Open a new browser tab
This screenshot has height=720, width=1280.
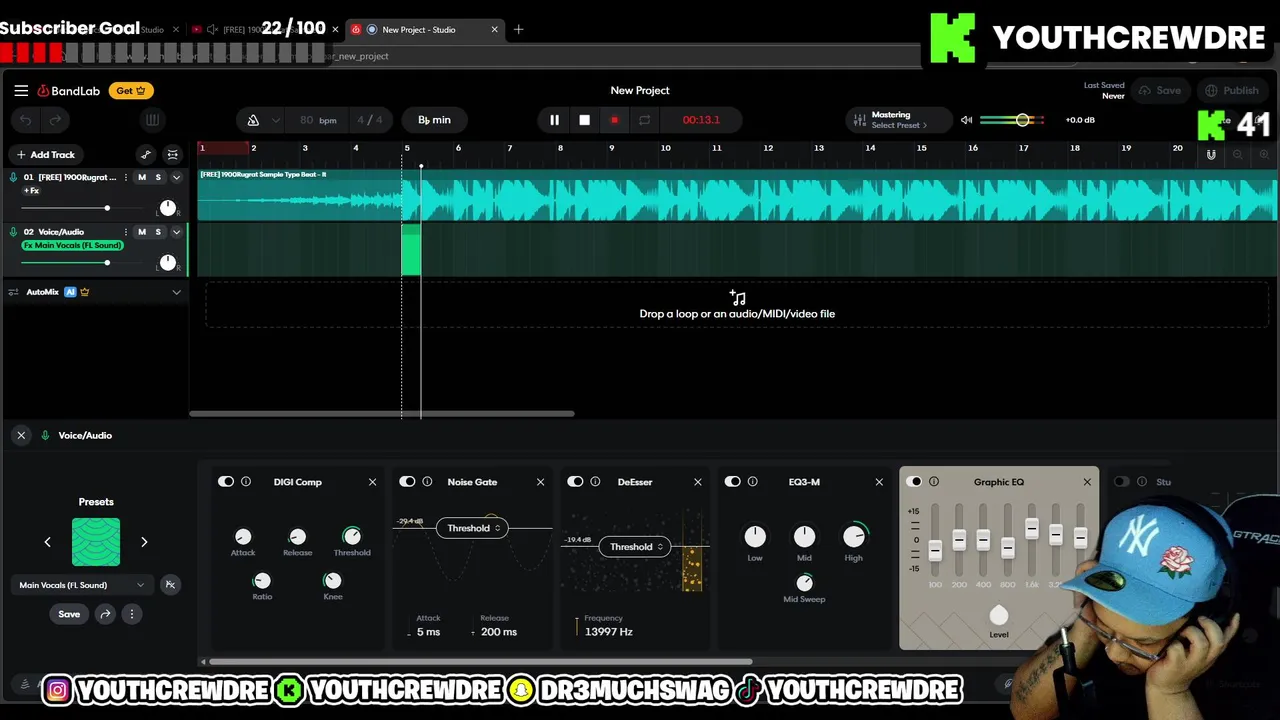pos(518,30)
